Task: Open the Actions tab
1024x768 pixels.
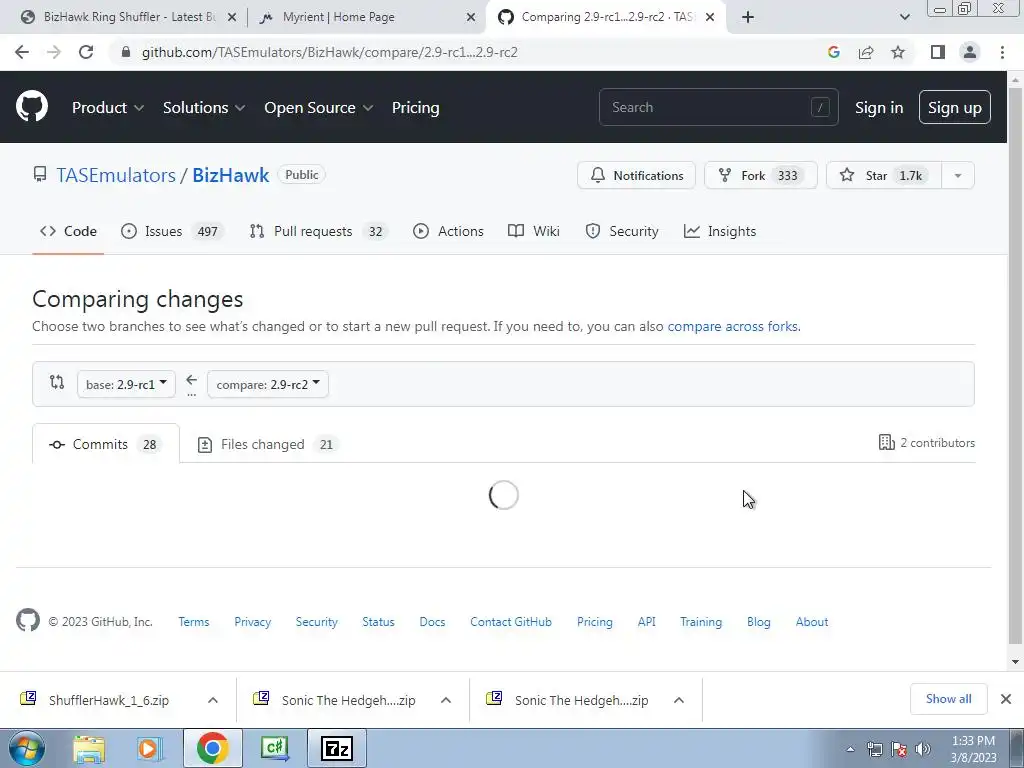Action: pos(448,231)
